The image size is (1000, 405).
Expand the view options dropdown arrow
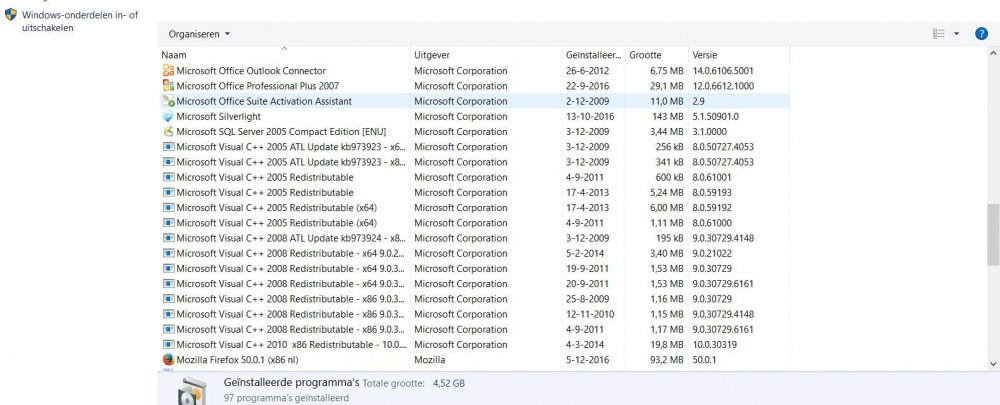pyautogui.click(x=957, y=33)
